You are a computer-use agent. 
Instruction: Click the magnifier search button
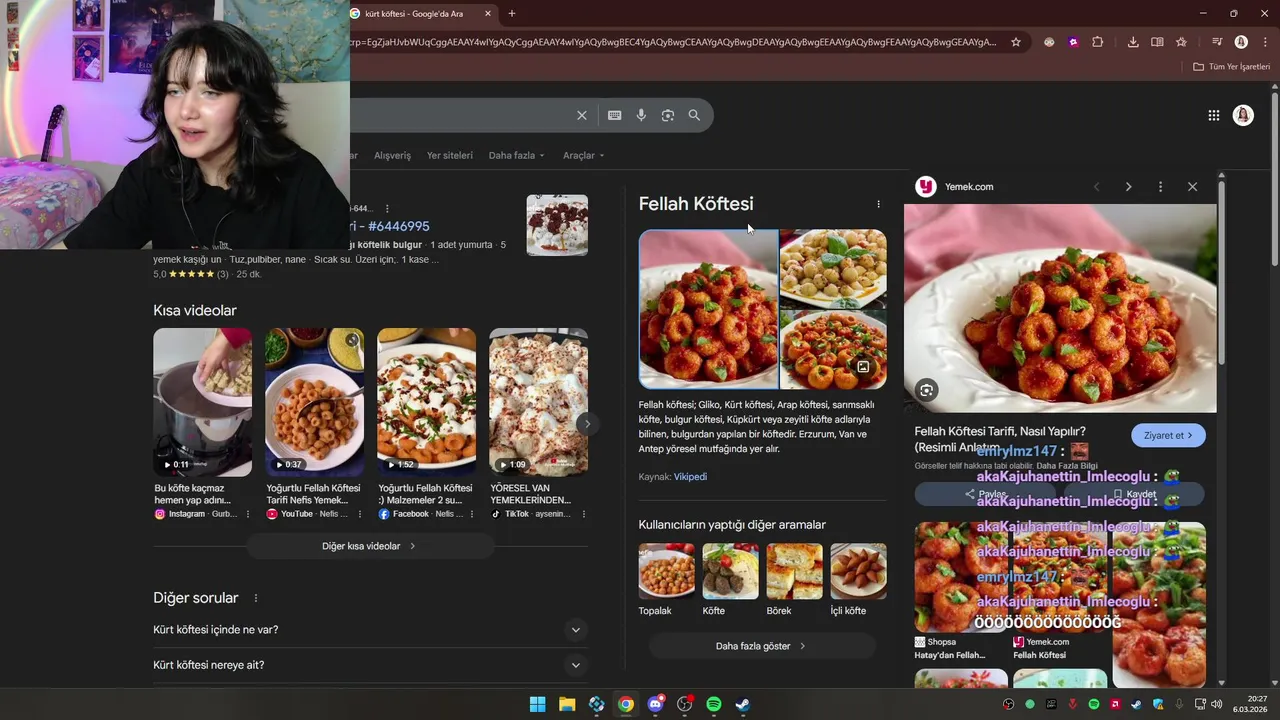pos(694,115)
